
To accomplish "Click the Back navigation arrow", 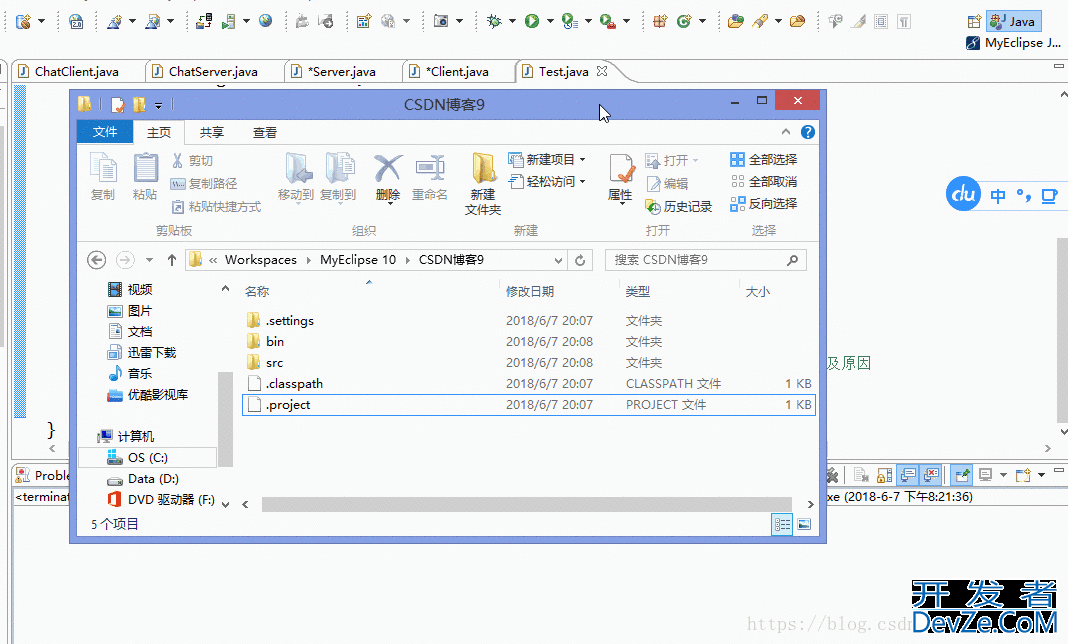I will coord(97,260).
